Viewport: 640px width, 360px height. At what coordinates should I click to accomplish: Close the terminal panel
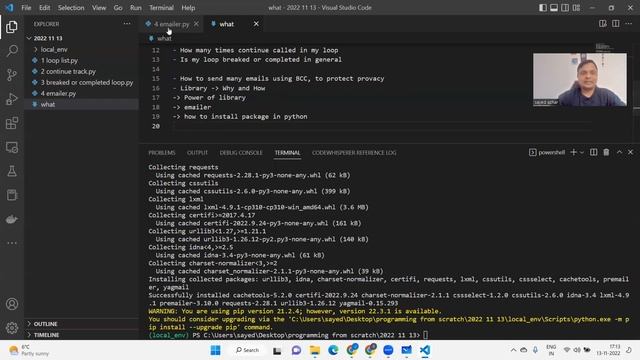tap(630, 152)
